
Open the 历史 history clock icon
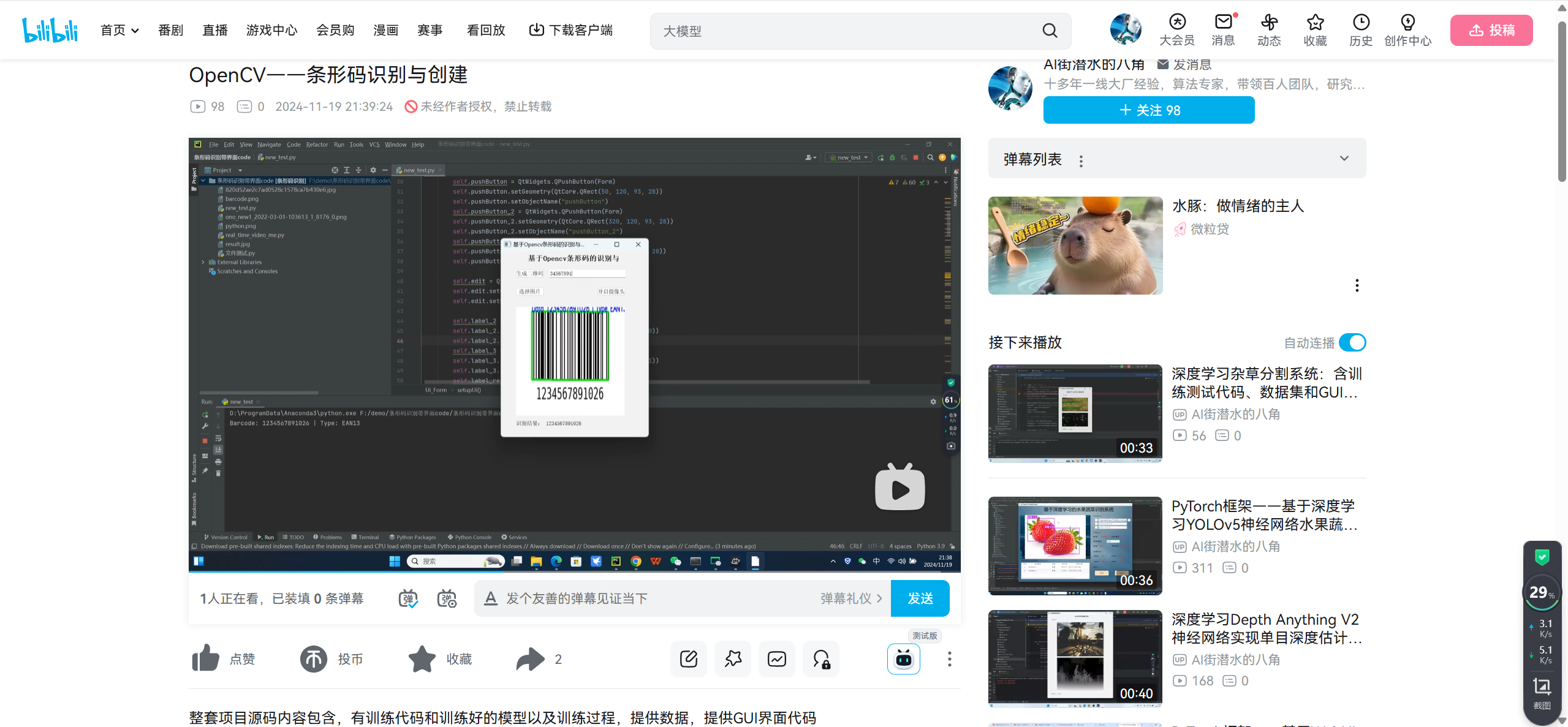coord(1361,23)
